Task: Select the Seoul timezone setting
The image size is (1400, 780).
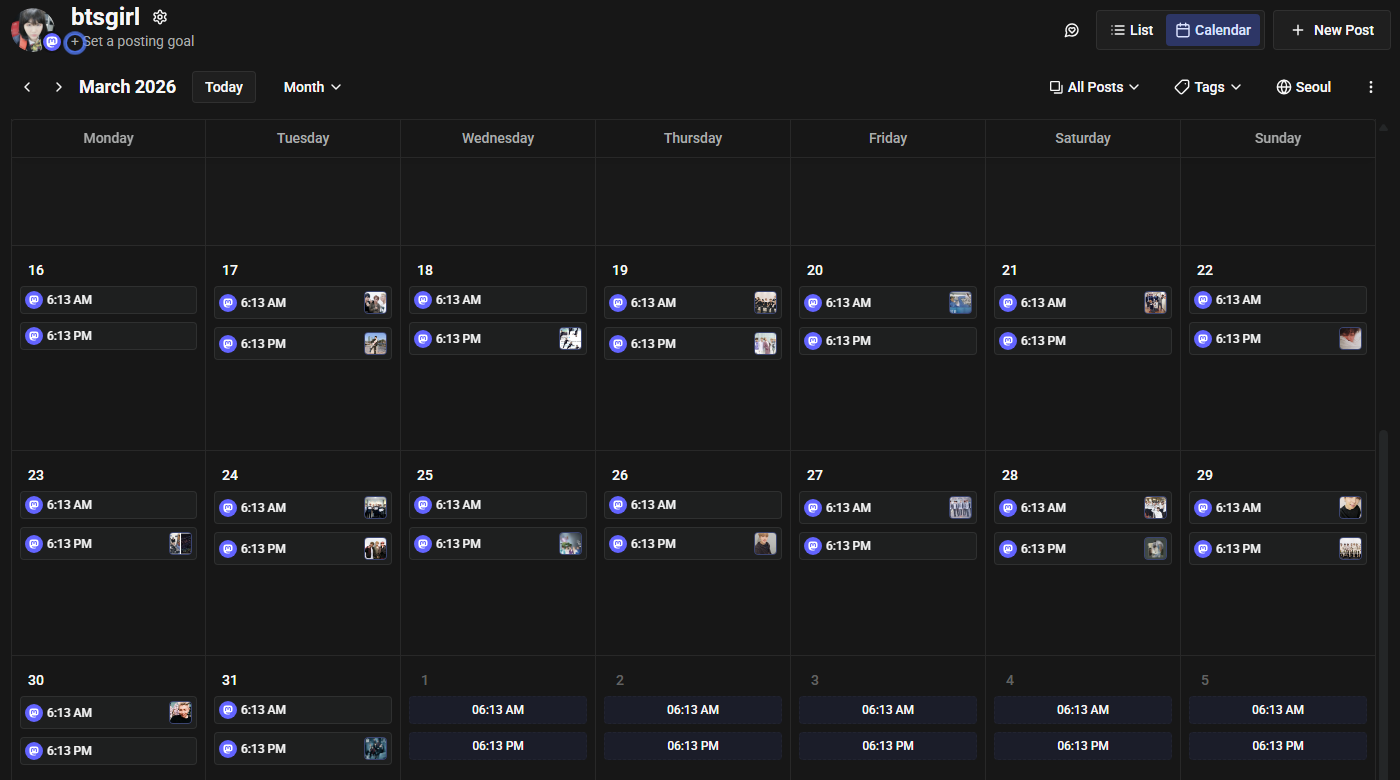Action: pyautogui.click(x=1303, y=87)
